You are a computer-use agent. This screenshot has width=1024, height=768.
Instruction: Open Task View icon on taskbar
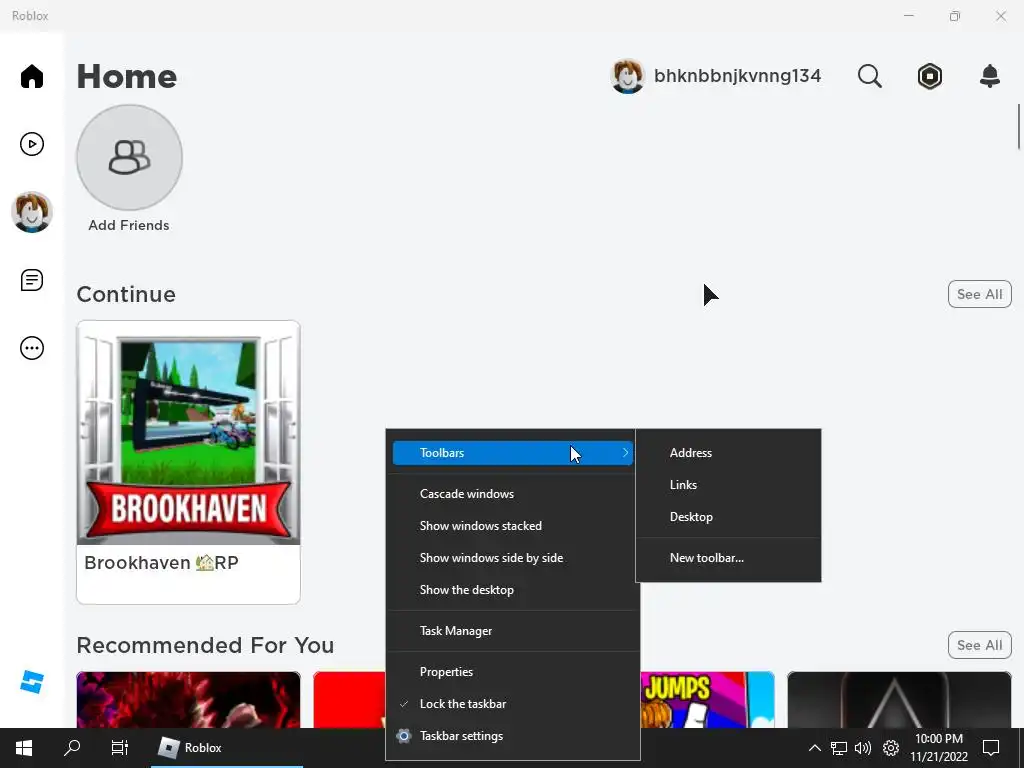[120, 748]
